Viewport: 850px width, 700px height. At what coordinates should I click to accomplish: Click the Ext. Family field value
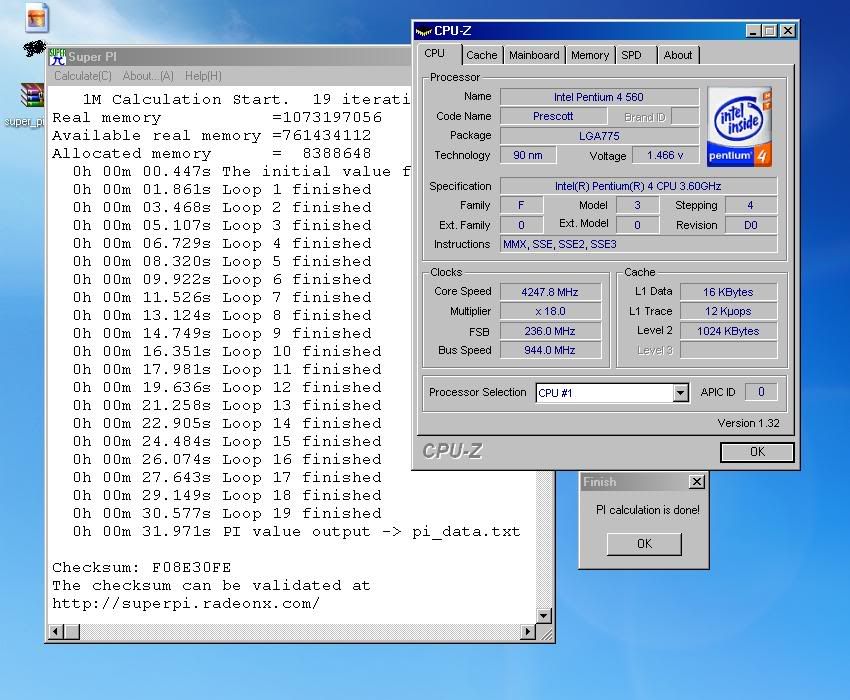pyautogui.click(x=521, y=225)
